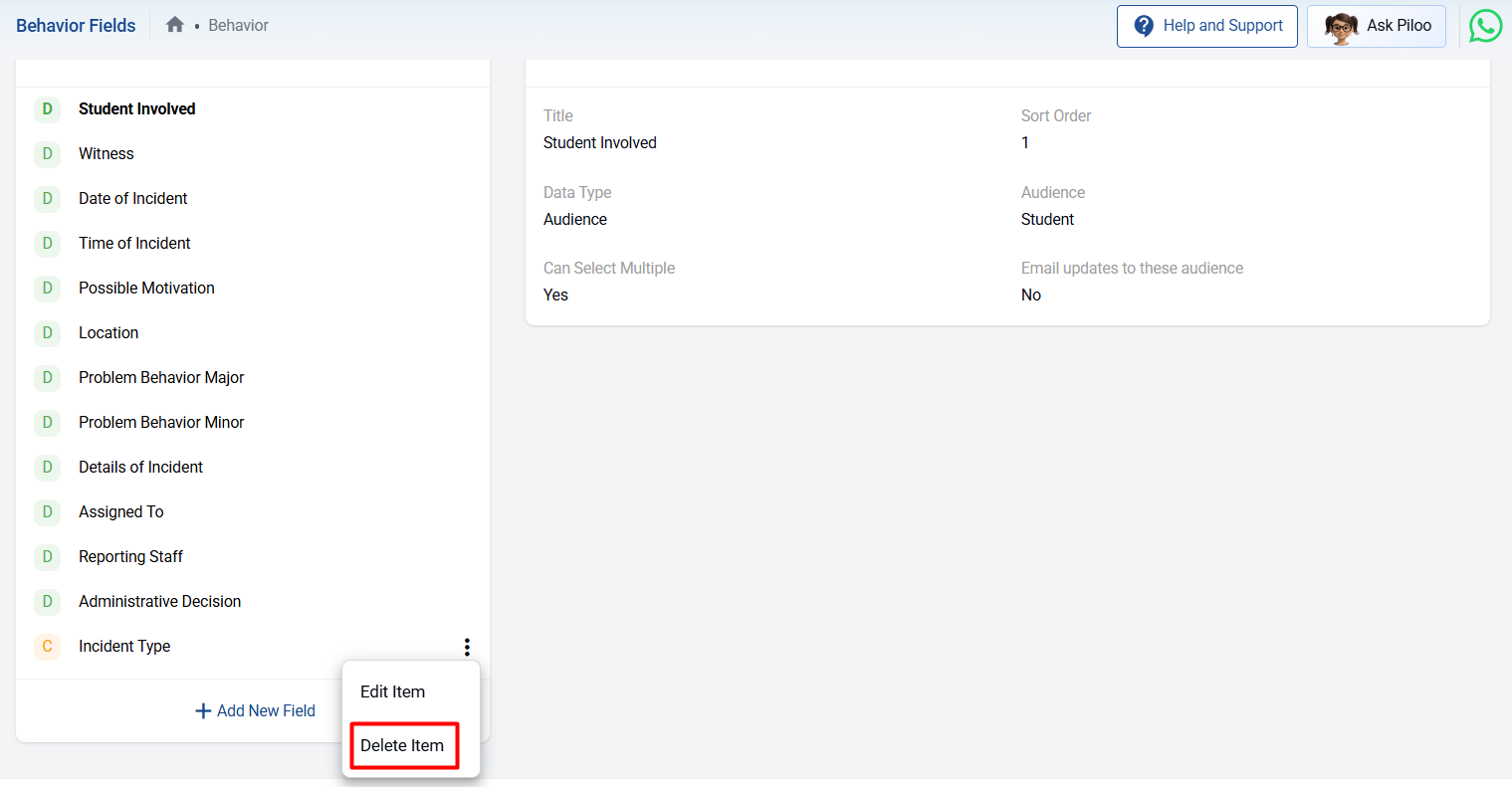Click the home icon in breadcrumb
1512x787 pixels.
click(x=175, y=25)
